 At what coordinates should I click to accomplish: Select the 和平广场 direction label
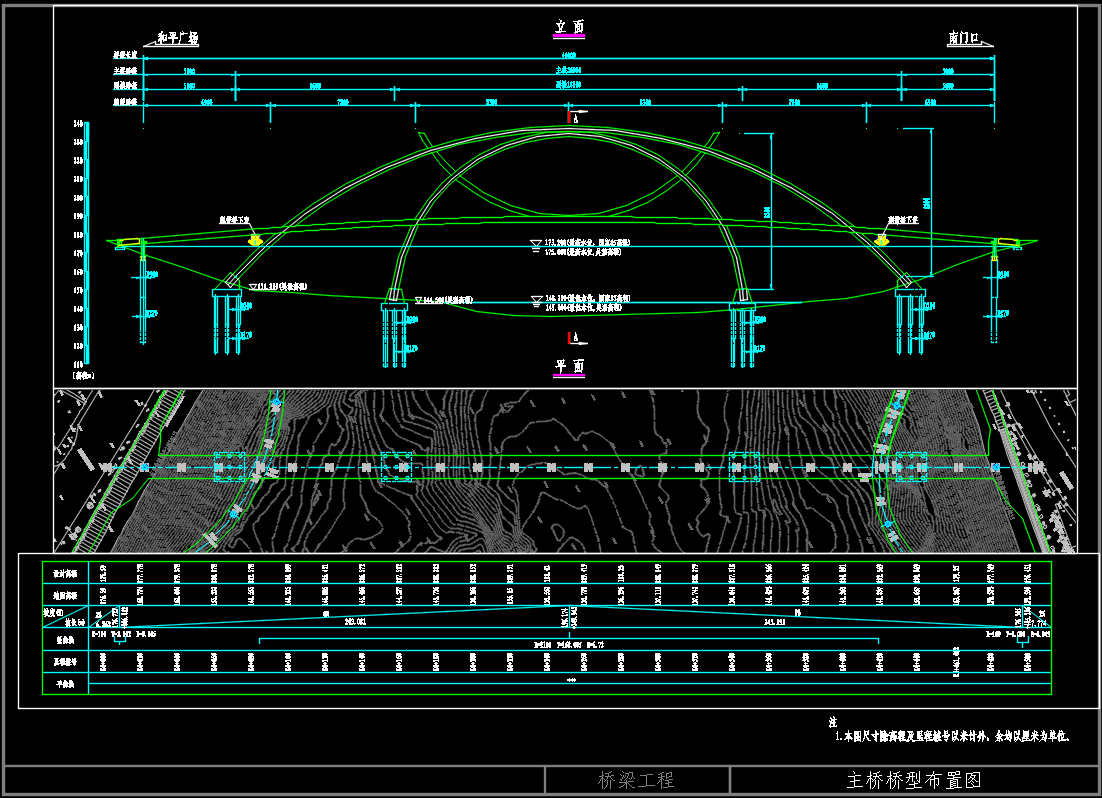click(178, 39)
